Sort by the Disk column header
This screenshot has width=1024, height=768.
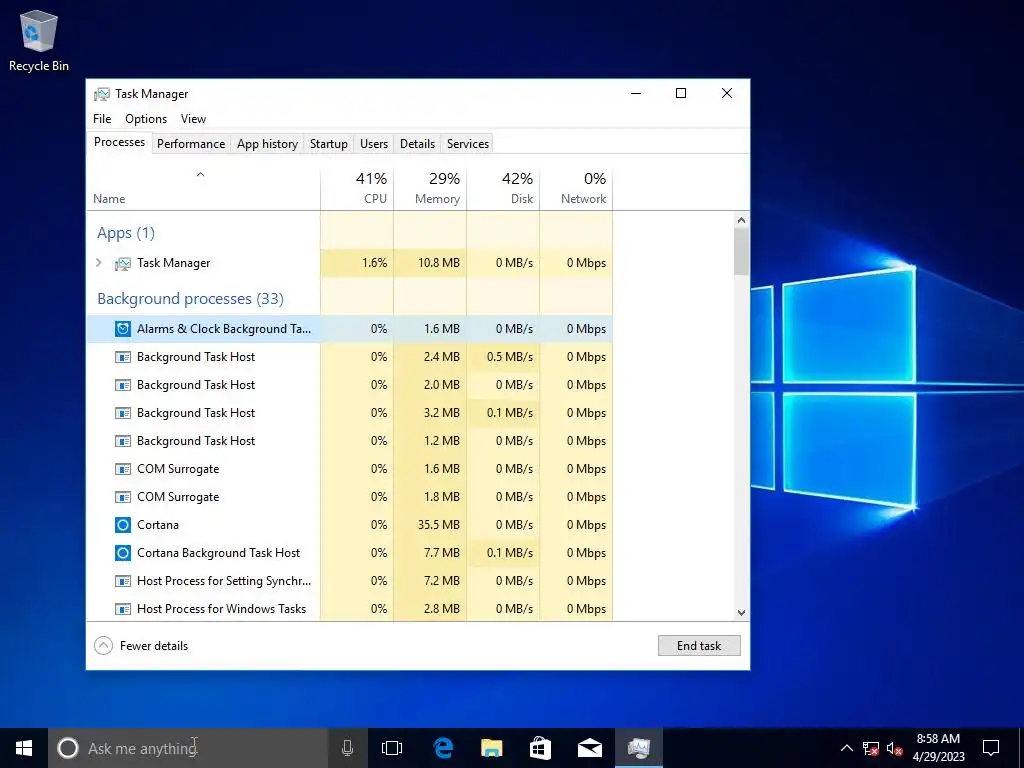coord(504,189)
